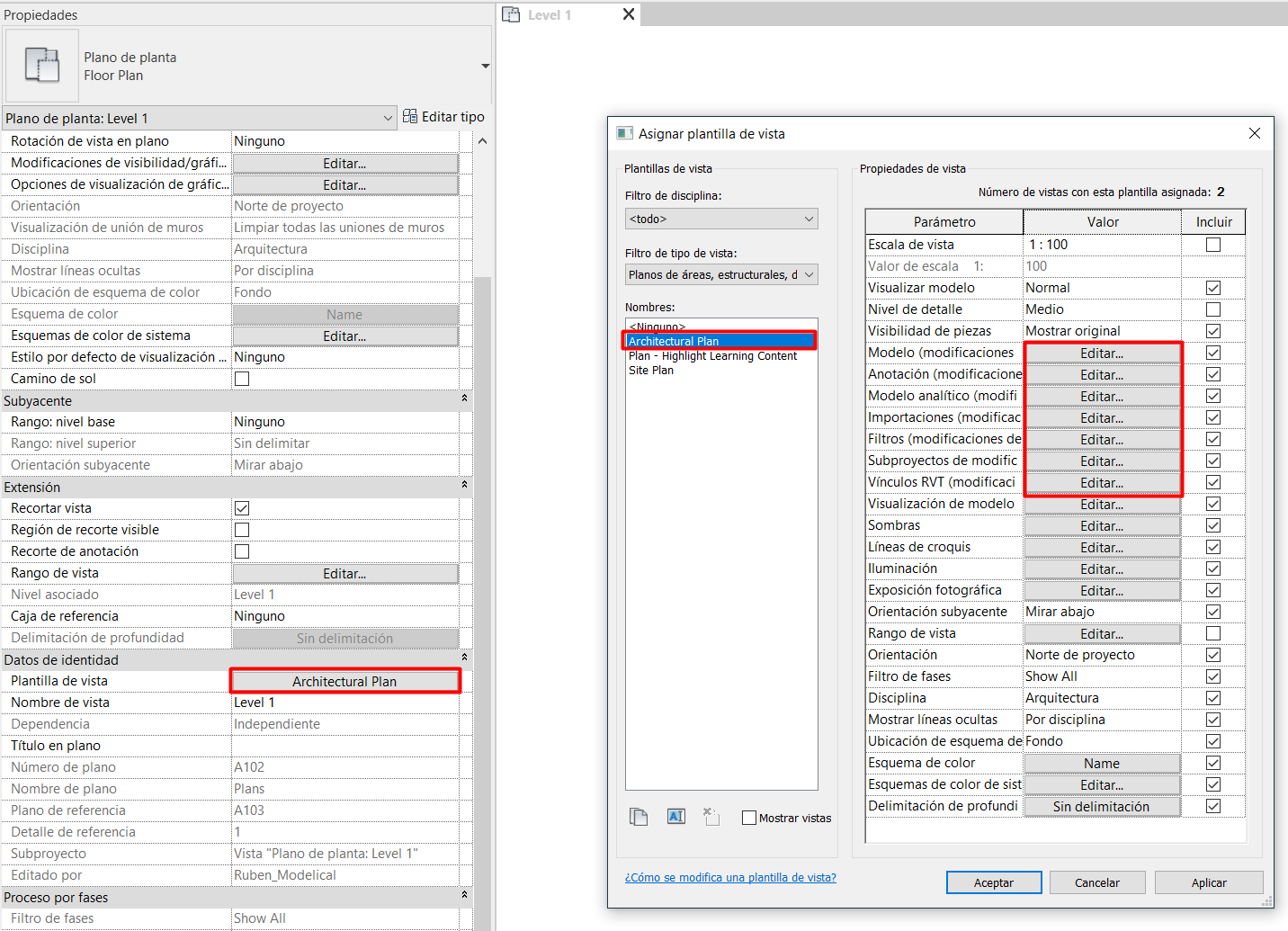Enable Recorte de anotación checkbox
Image resolution: width=1288 pixels, height=931 pixels.
[242, 551]
